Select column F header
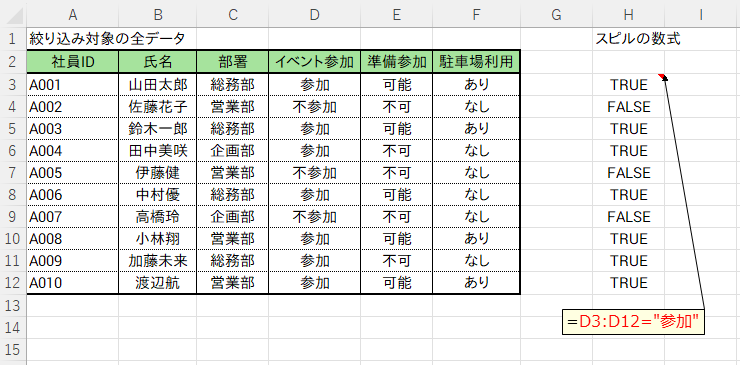The width and height of the screenshot is (740, 365). coord(476,15)
